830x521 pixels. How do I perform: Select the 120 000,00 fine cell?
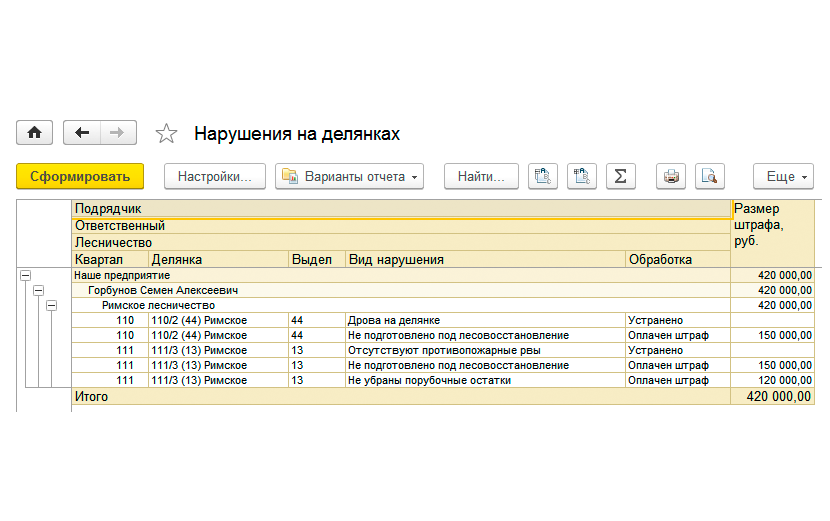click(x=773, y=380)
